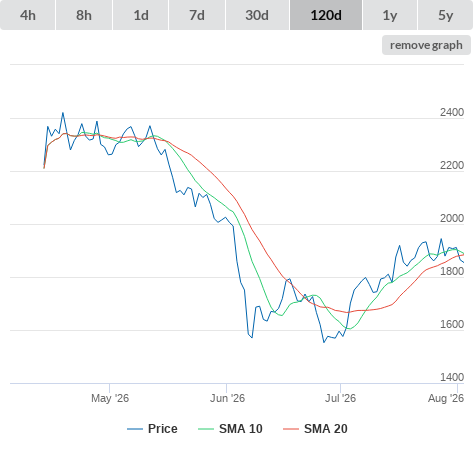Image resolution: width=474 pixels, height=455 pixels.
Task: Open the 5y time range tab
Action: (x=446, y=15)
